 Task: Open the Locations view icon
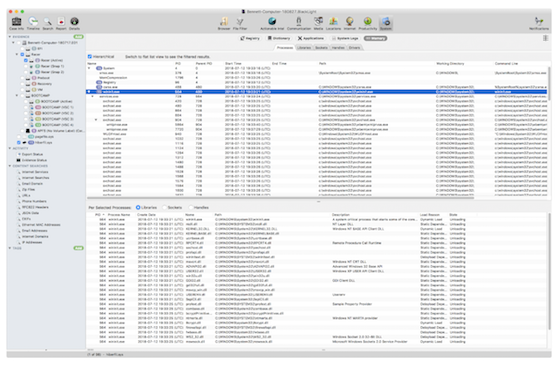pos(333,22)
